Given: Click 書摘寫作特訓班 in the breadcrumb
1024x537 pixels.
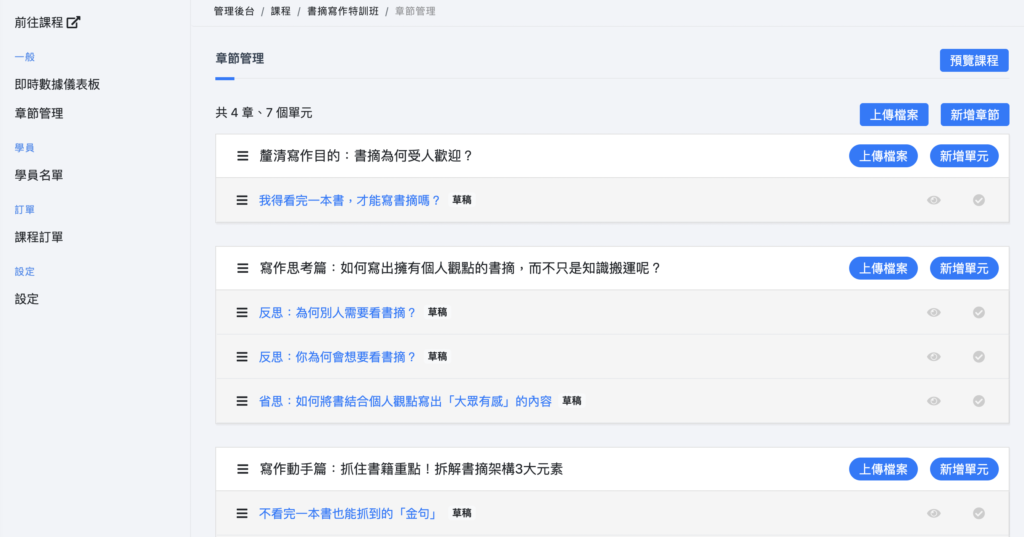Looking at the screenshot, I should [x=343, y=11].
